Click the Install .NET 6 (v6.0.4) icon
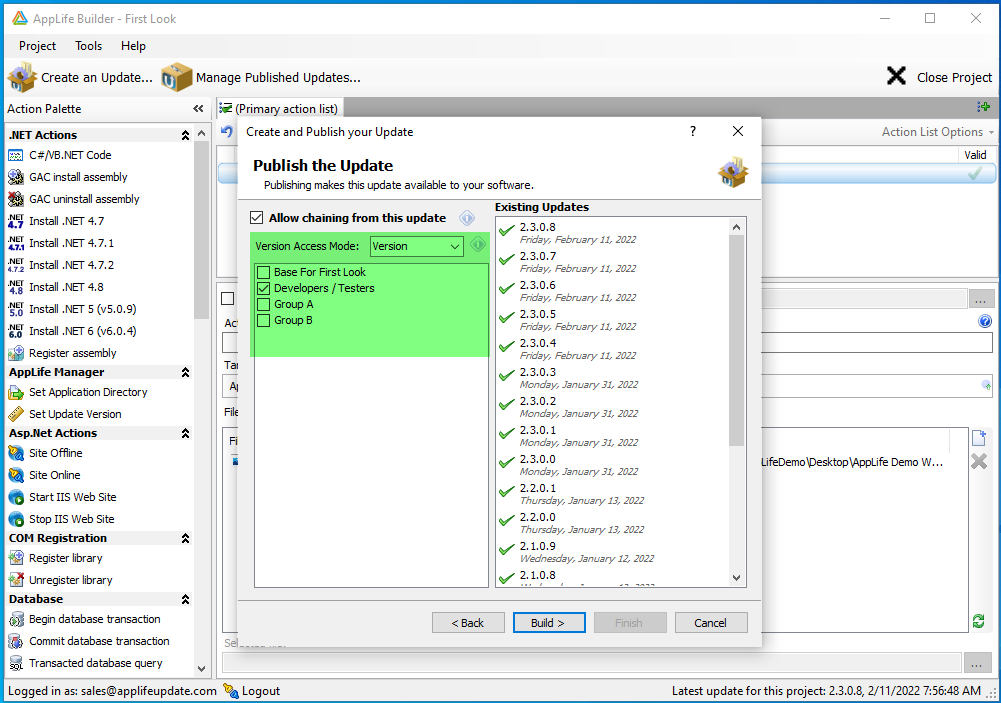This screenshot has height=703, width=1001. tap(16, 331)
